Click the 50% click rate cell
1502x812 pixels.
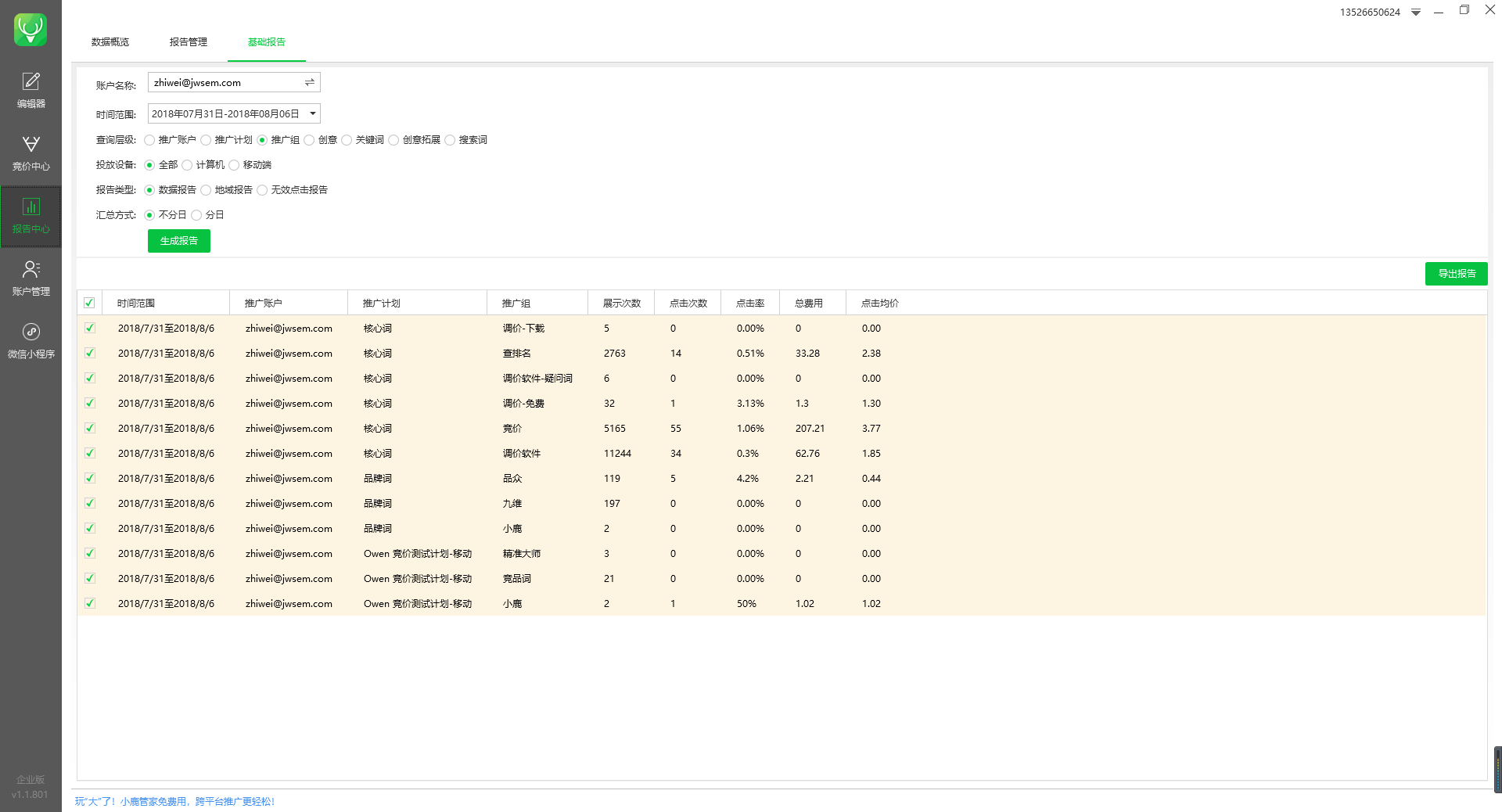click(746, 604)
